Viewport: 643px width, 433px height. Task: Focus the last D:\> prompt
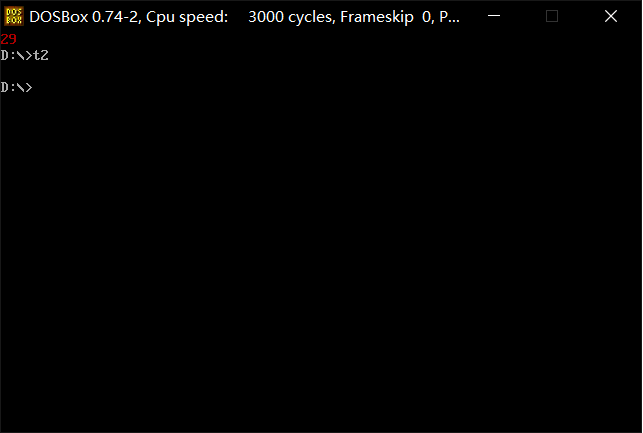[16, 87]
